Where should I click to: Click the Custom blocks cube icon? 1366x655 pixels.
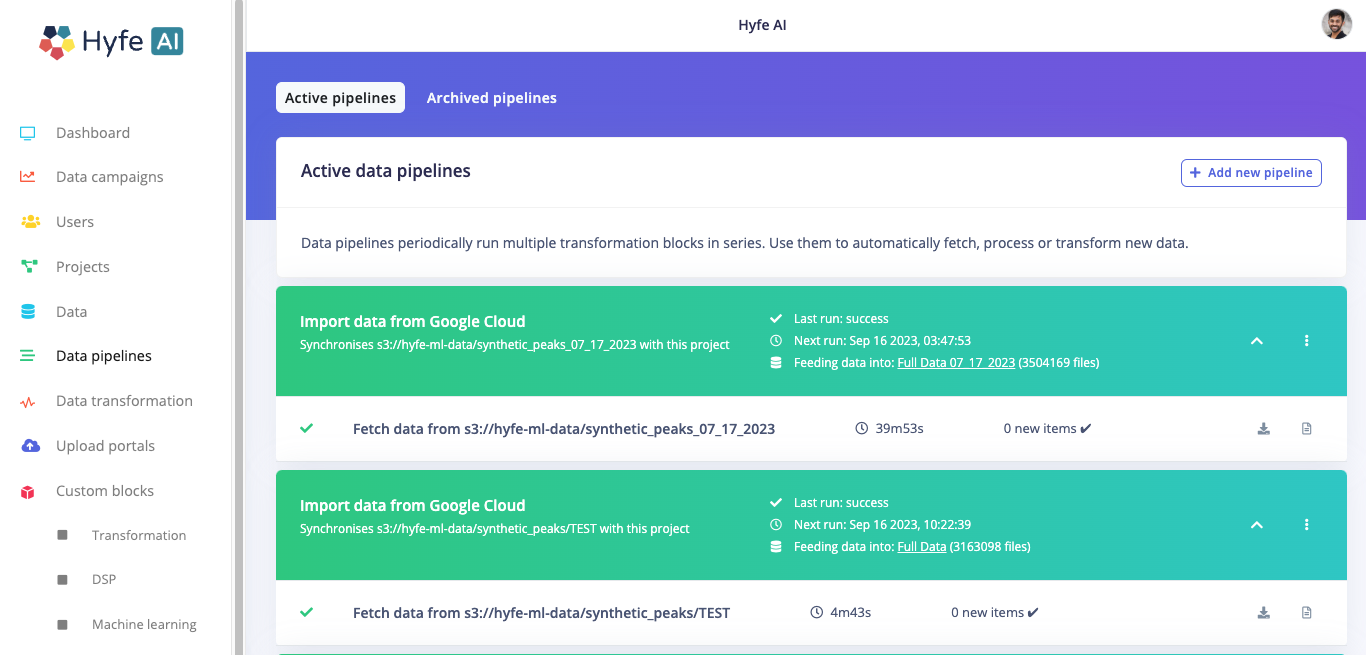28,491
